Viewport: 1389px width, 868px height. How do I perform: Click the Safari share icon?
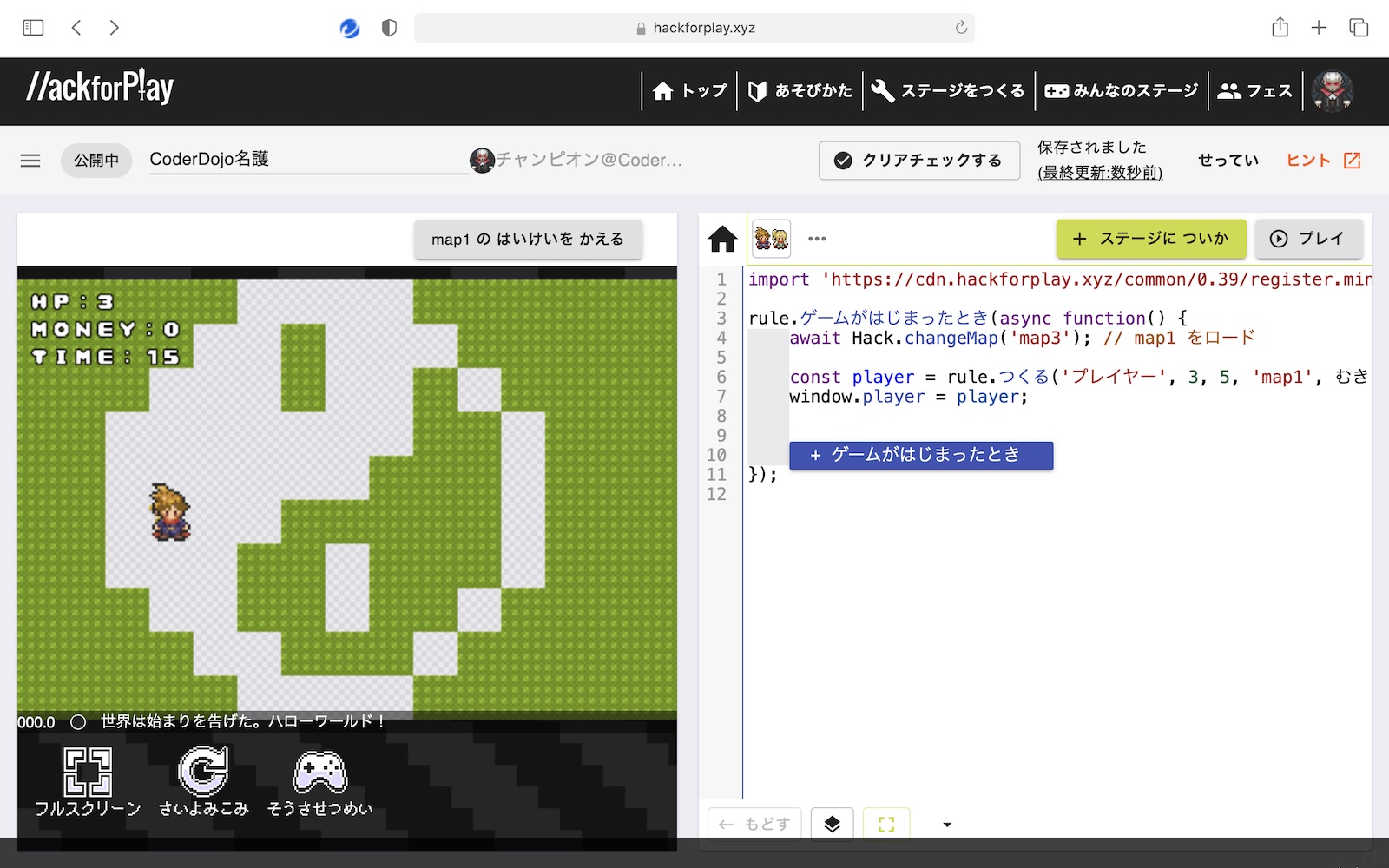click(x=1278, y=27)
